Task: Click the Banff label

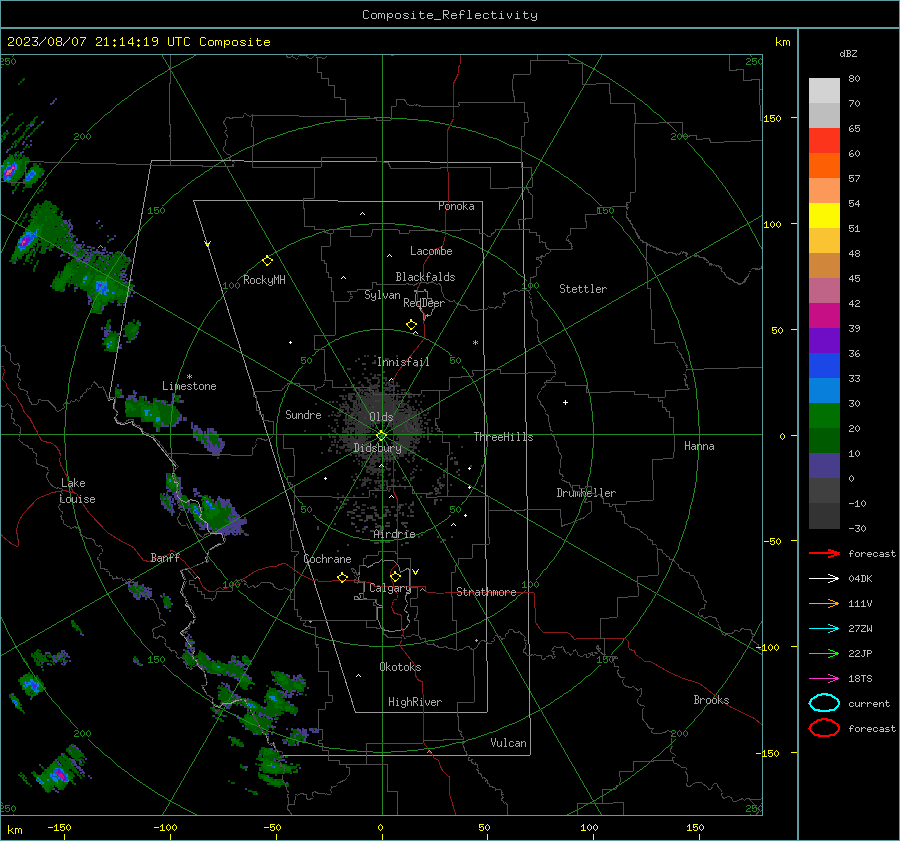Action: tap(165, 557)
